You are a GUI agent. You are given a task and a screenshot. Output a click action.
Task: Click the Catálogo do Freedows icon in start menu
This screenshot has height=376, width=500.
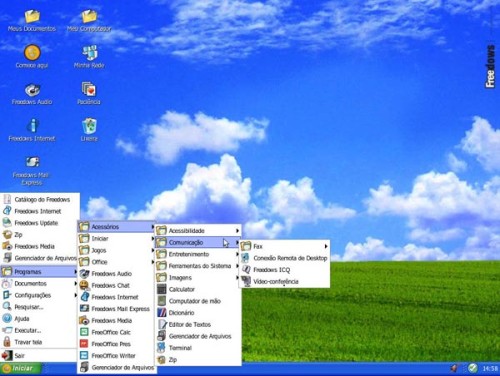click(7, 199)
